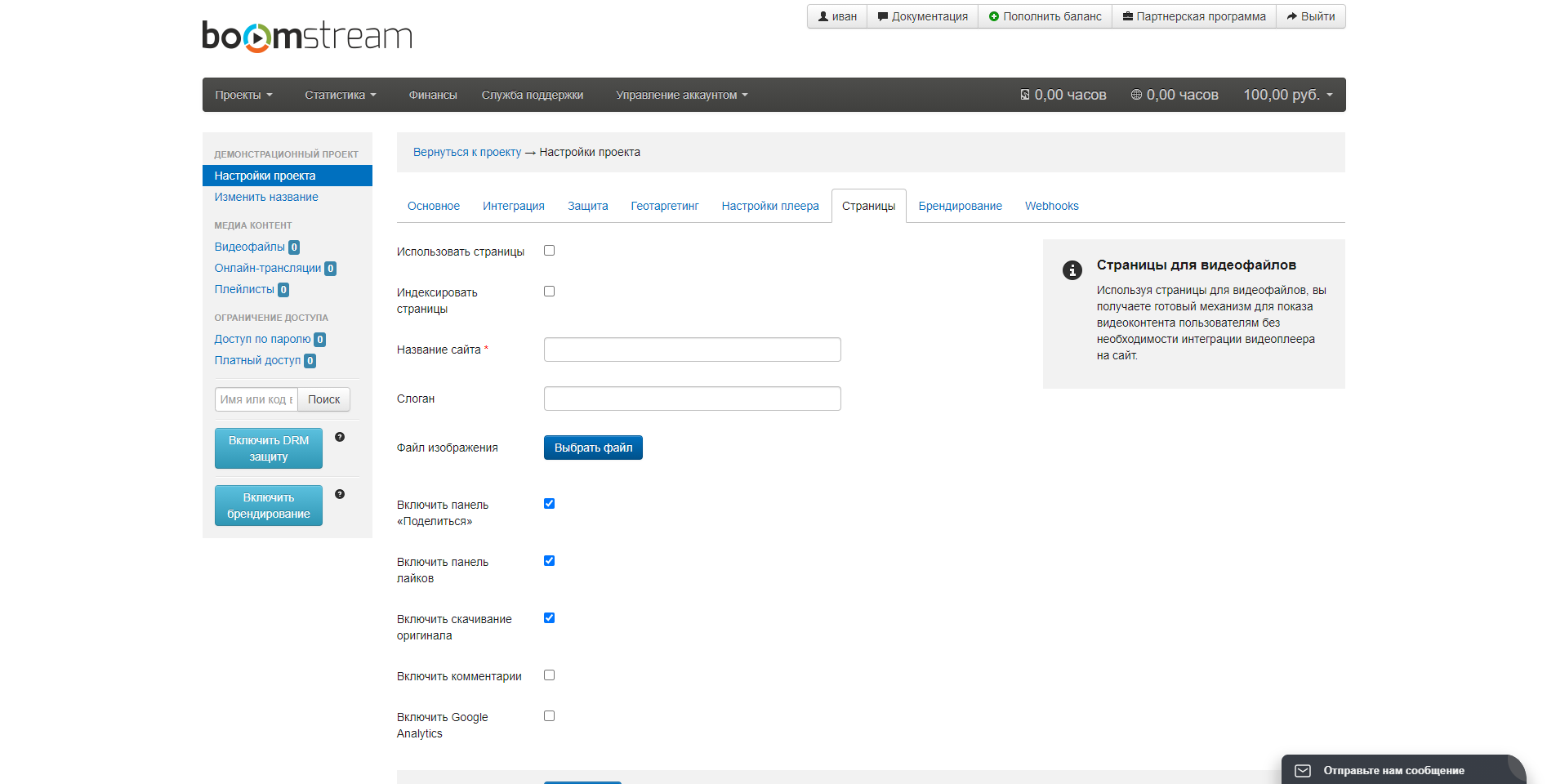The height and width of the screenshot is (784, 1547).
Task: Enable Индексировать страницы checkbox
Action: [550, 292]
